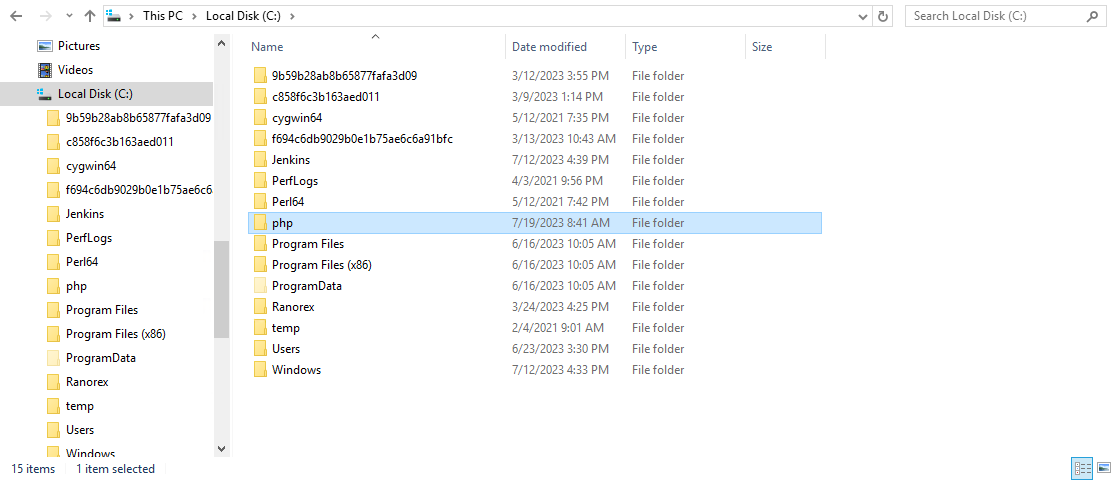Image resolution: width=1113 pixels, height=481 pixels.
Task: Refresh the Local Disk (C:) view
Action: pos(882,16)
